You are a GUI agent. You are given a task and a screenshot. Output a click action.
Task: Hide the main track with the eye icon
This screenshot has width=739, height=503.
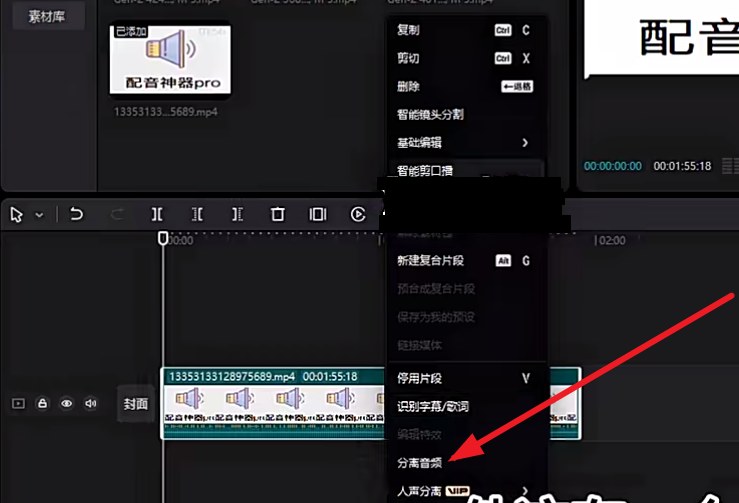coord(66,404)
